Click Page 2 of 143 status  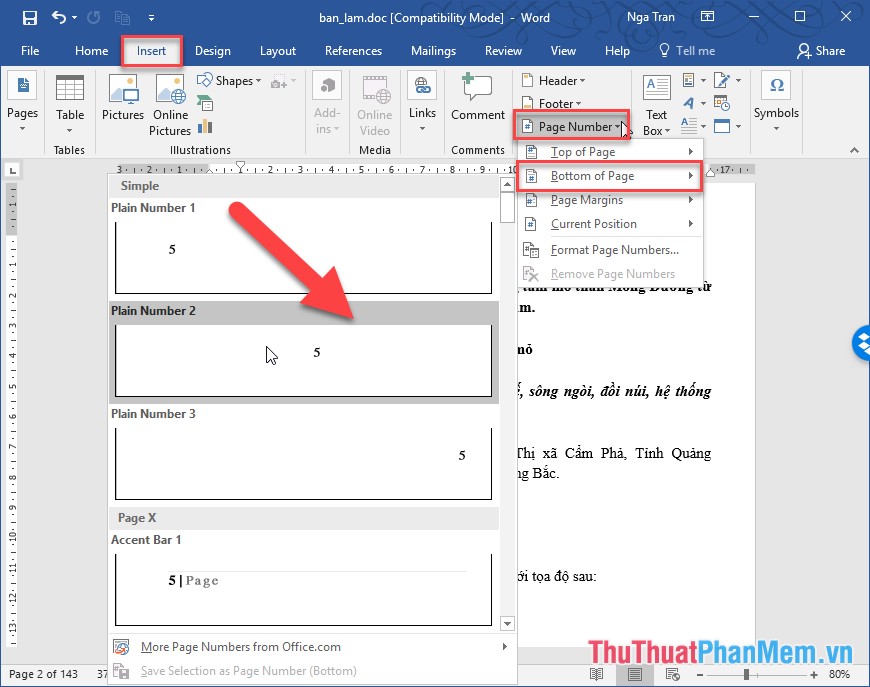coord(44,674)
